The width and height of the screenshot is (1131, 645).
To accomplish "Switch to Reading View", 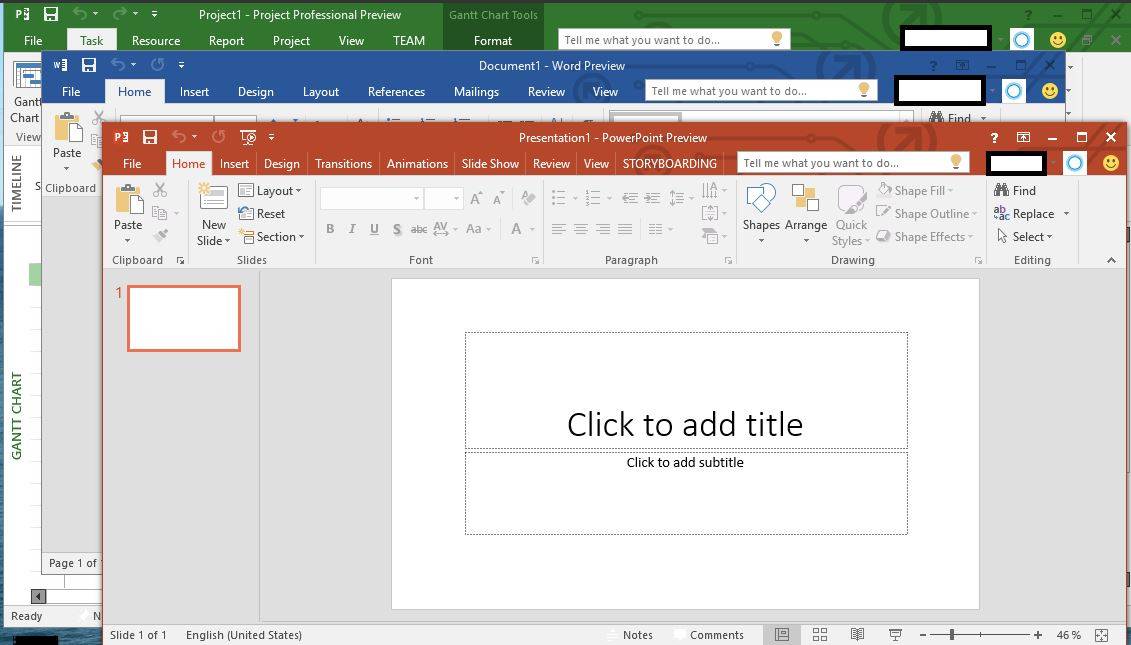I will pyautogui.click(x=857, y=635).
